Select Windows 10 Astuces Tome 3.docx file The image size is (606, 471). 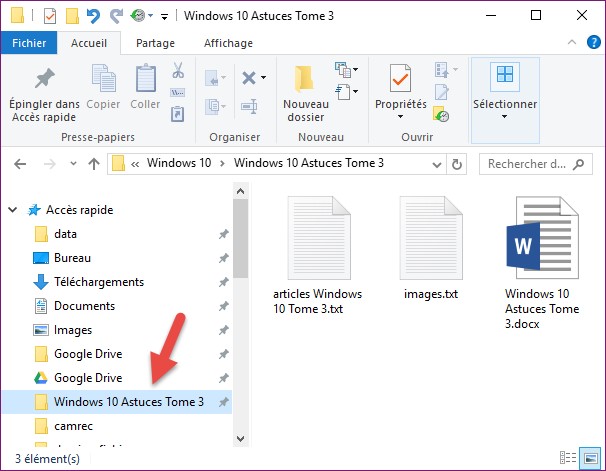542,262
